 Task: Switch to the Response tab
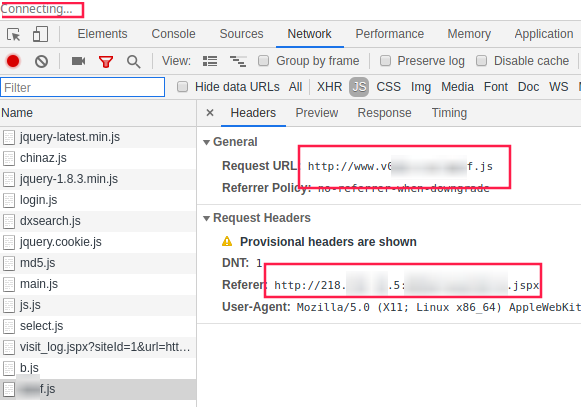[384, 113]
